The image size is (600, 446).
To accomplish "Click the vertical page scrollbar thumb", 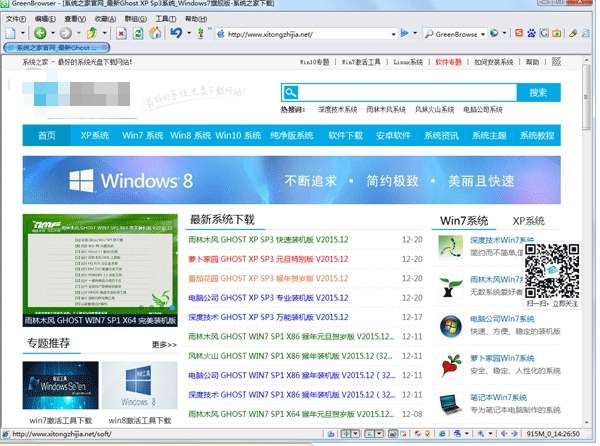I will [x=587, y=97].
